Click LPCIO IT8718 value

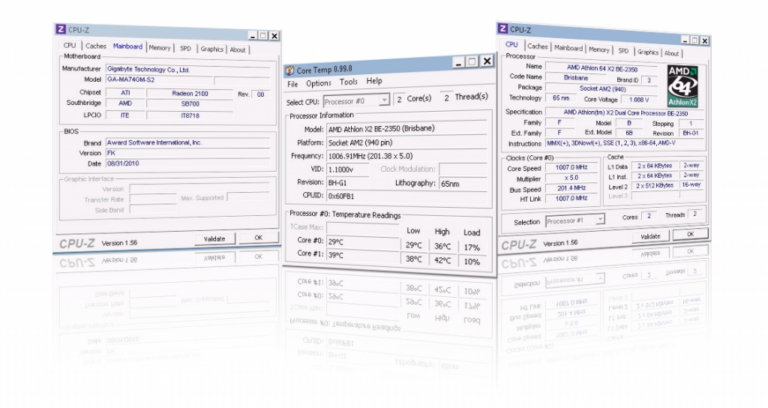(190, 116)
